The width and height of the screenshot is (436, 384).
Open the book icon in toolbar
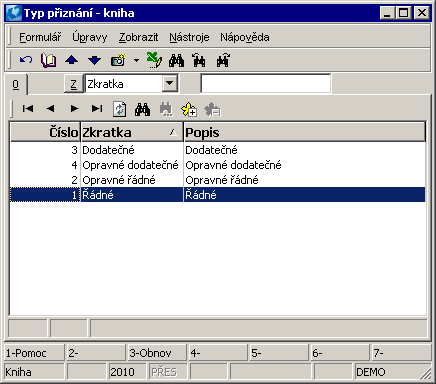48,60
